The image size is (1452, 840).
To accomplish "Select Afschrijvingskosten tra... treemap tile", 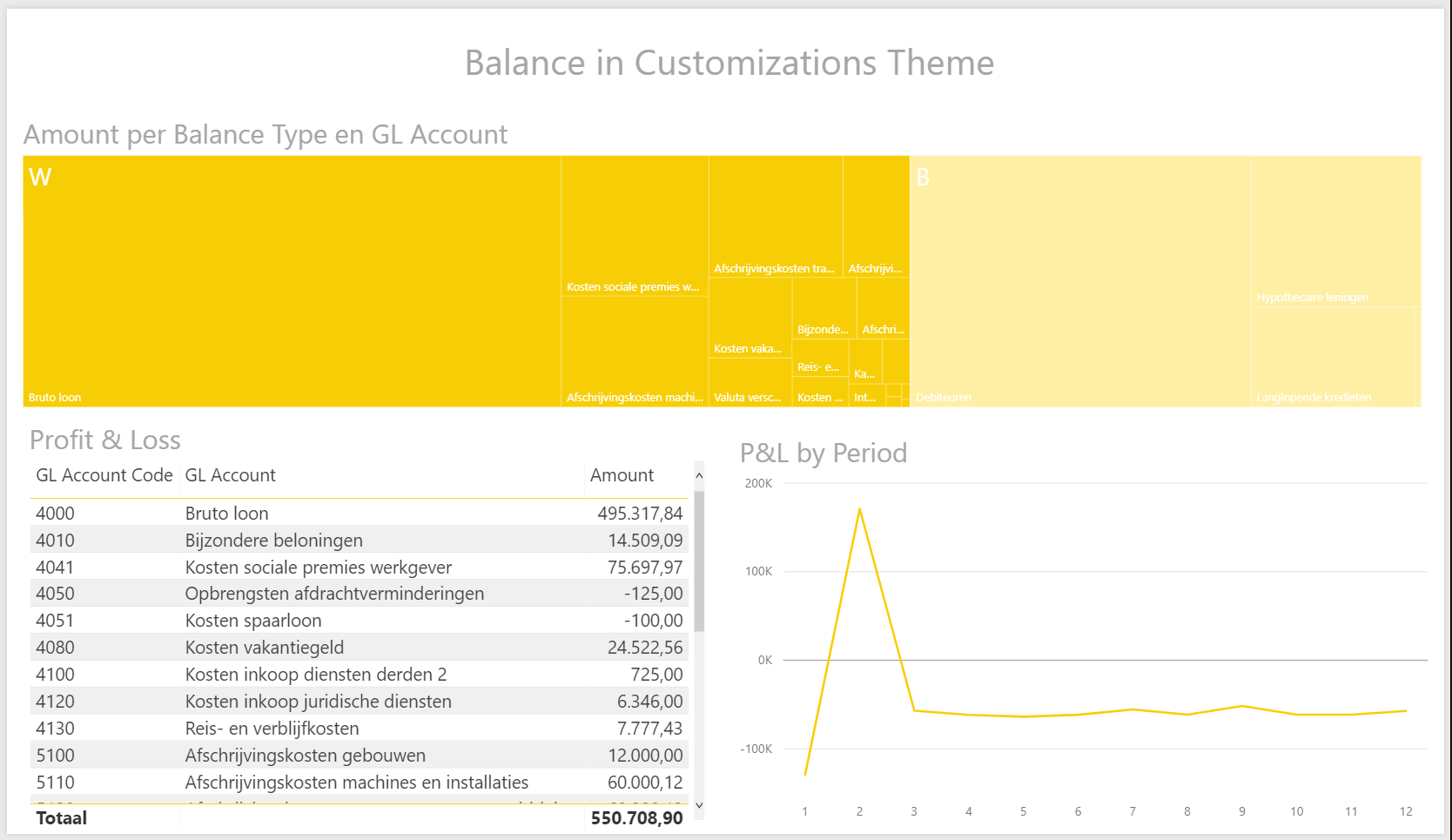I will (x=776, y=217).
